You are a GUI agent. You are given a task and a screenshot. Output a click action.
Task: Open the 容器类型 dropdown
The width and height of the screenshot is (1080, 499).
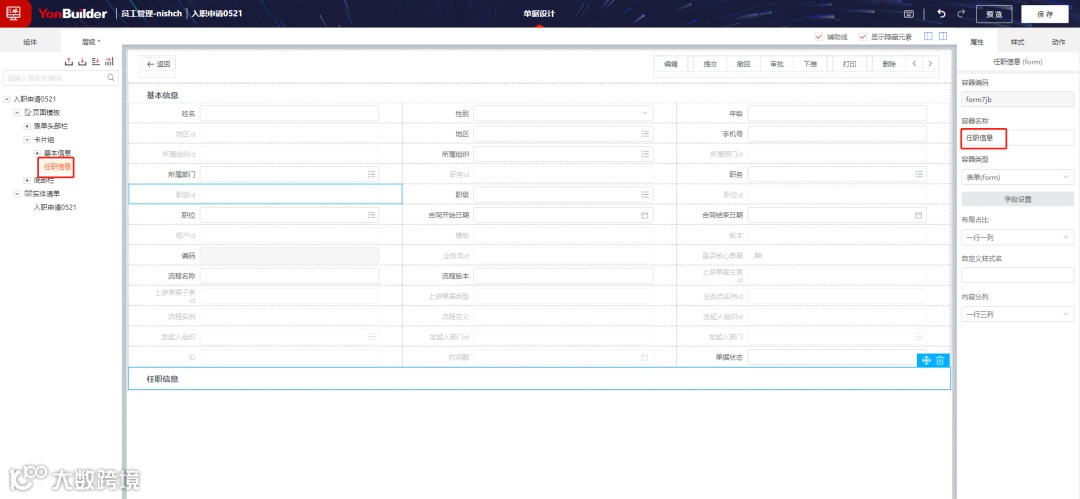1017,177
